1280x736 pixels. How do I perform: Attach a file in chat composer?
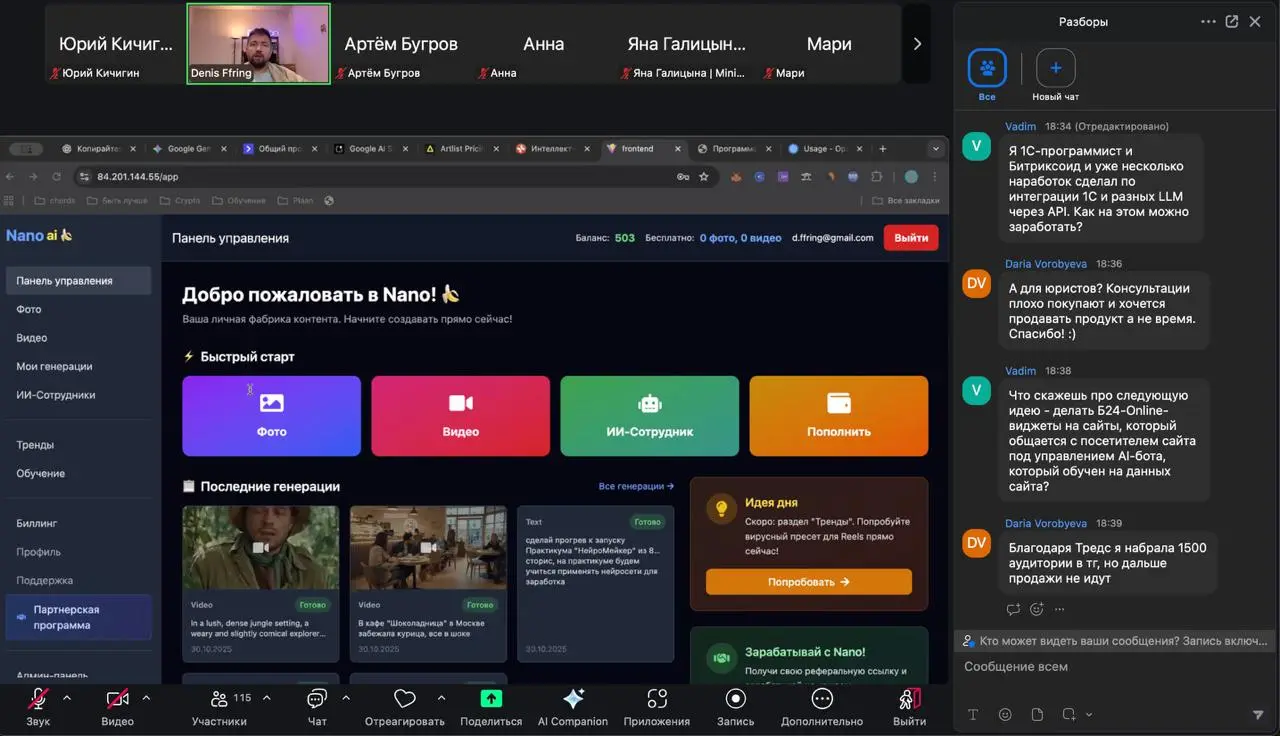tap(1037, 714)
